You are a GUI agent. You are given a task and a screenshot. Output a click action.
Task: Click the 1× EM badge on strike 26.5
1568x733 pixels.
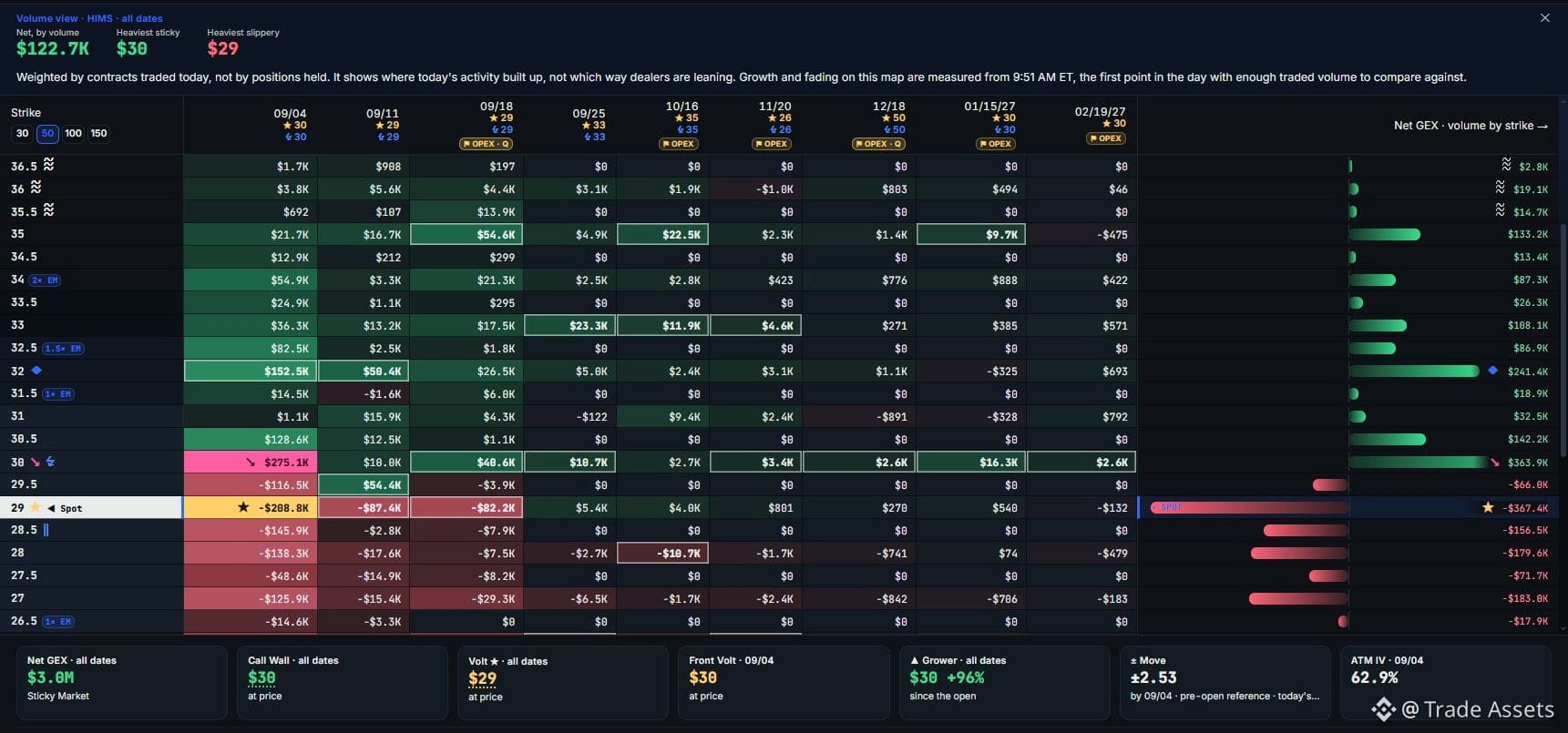click(x=58, y=622)
